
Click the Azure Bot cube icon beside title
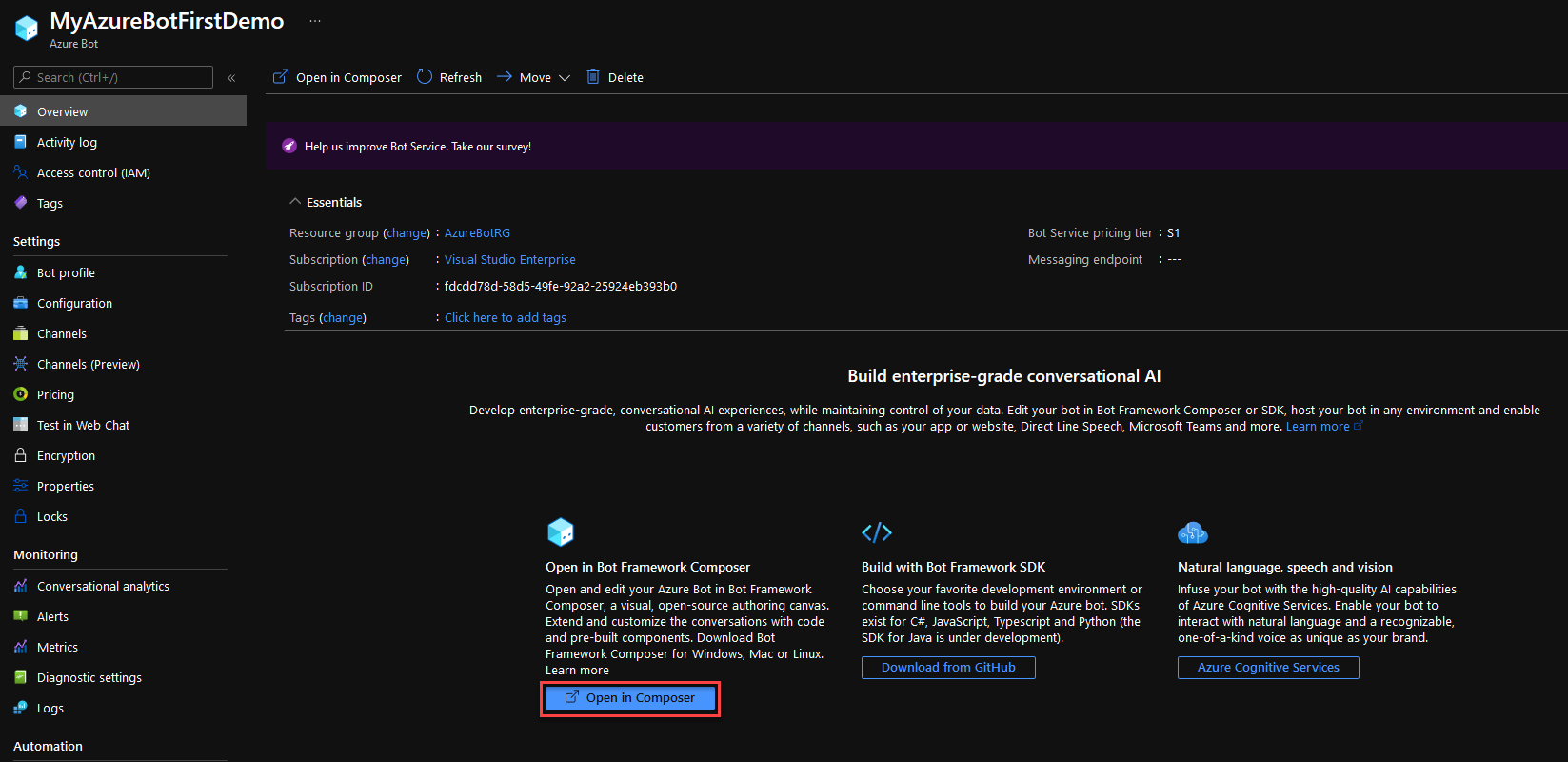click(x=27, y=28)
